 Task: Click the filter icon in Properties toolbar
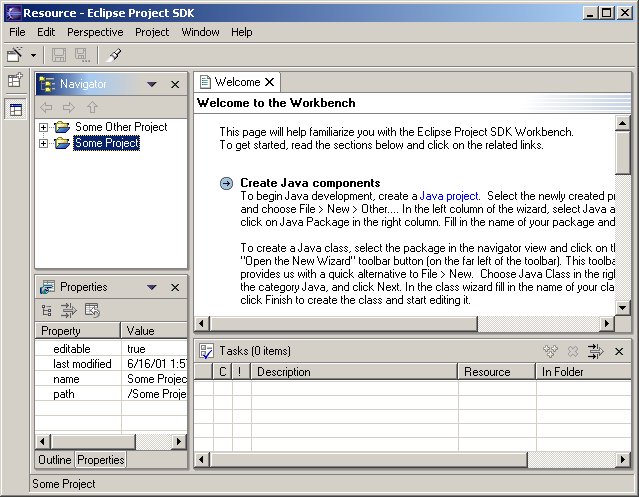pyautogui.click(x=69, y=310)
